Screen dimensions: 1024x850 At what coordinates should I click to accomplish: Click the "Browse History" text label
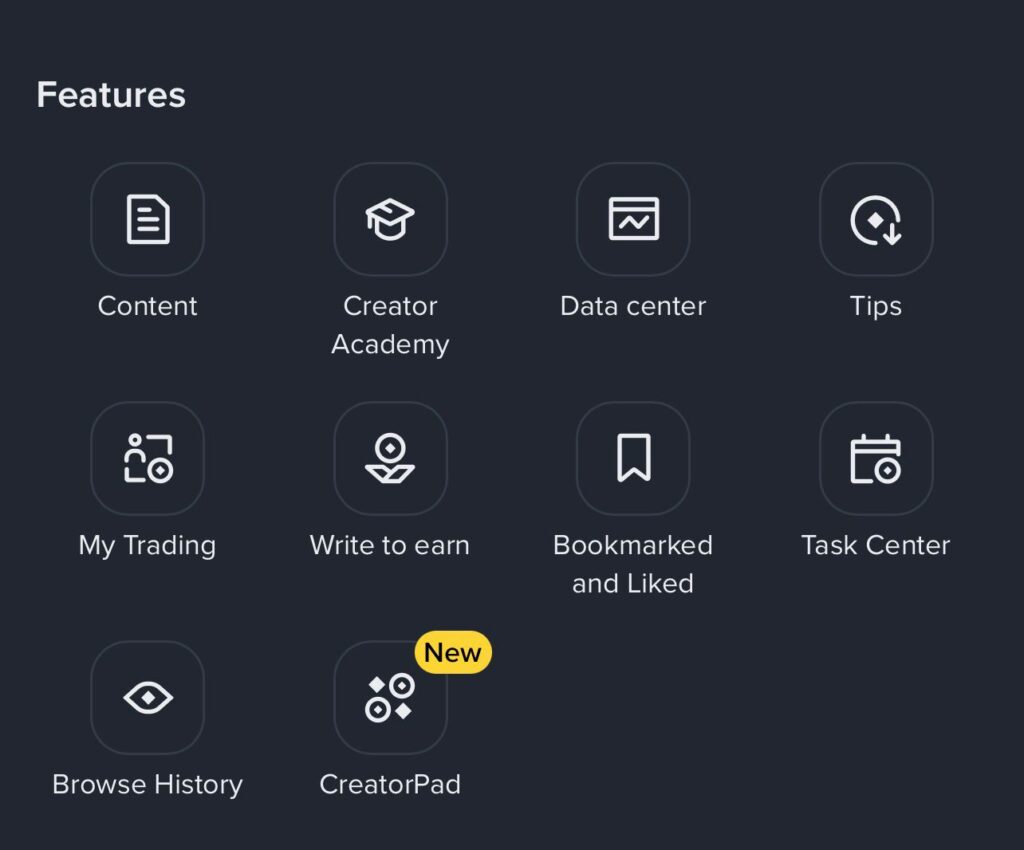[148, 784]
